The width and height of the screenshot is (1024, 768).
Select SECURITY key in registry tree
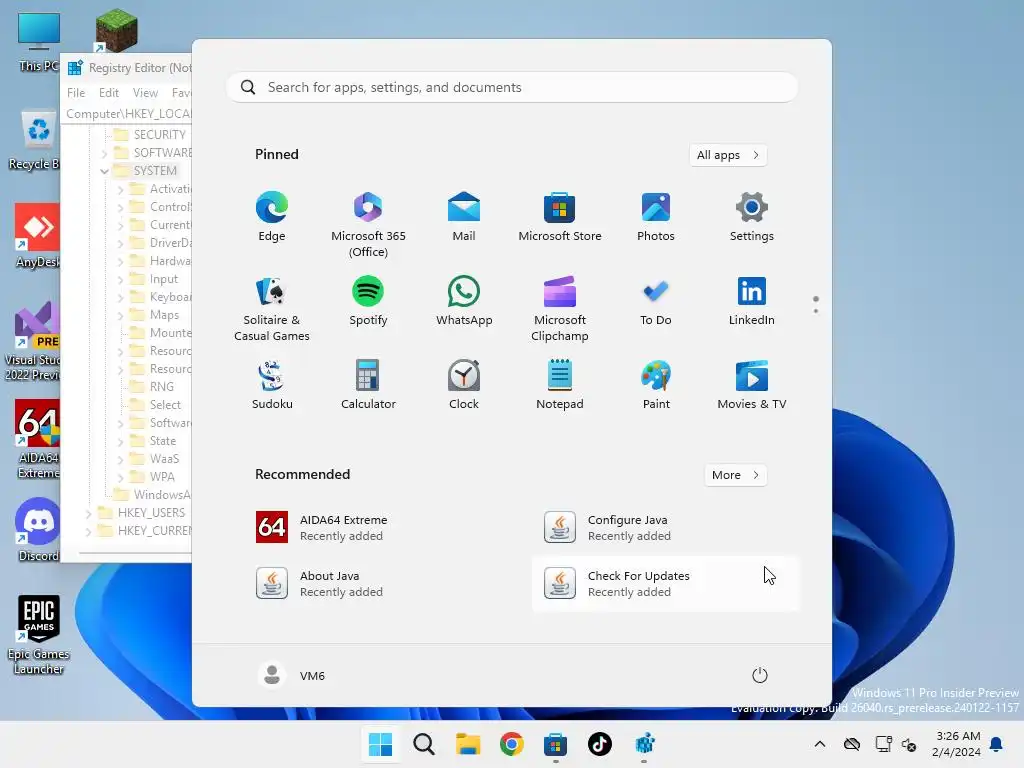tap(159, 135)
